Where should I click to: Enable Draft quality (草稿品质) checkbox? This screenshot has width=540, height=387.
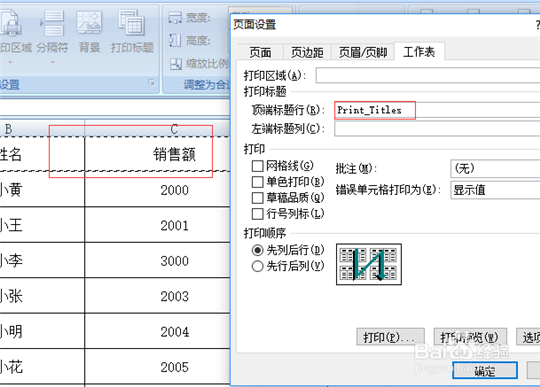tap(258, 198)
